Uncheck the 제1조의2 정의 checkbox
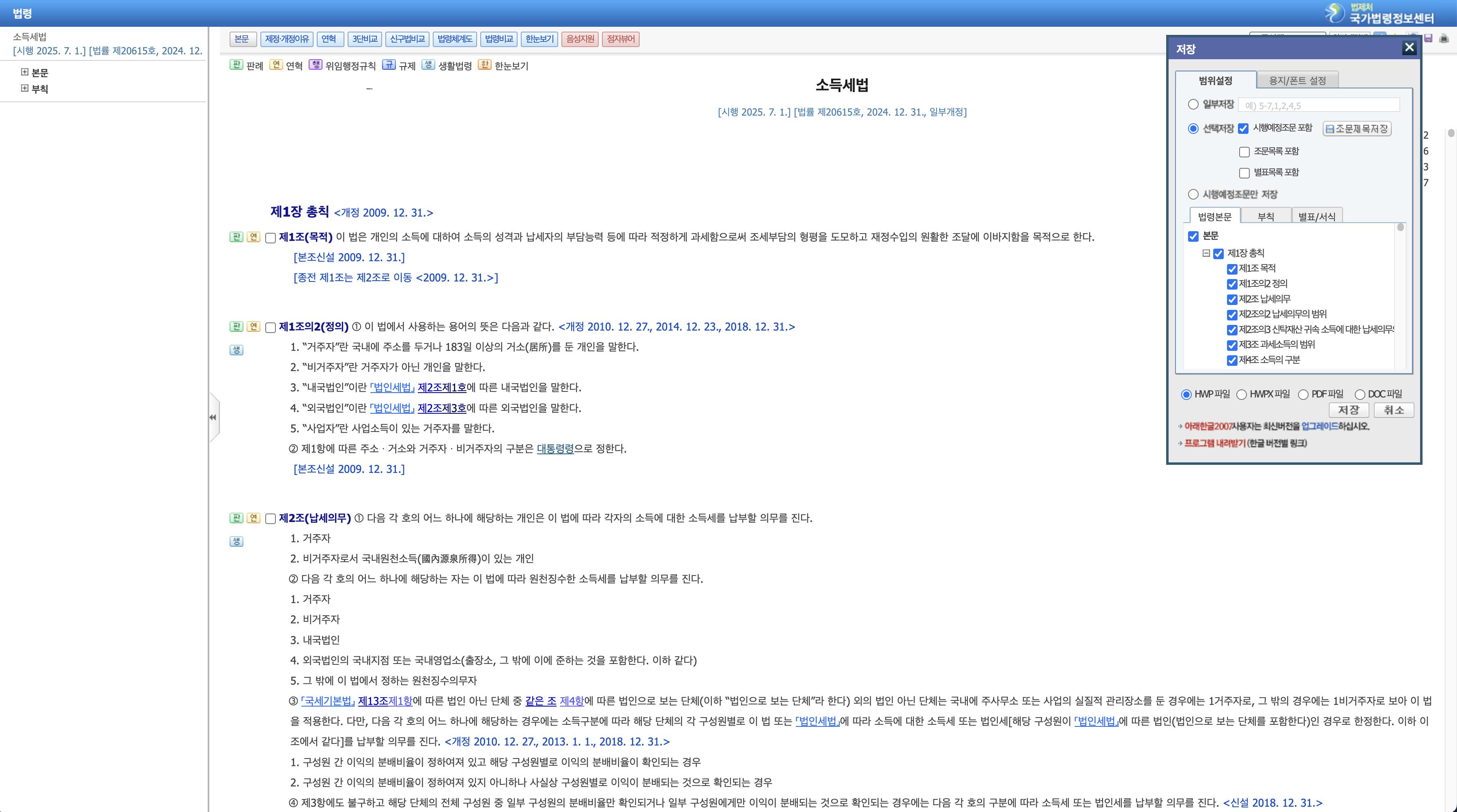Image resolution: width=1457 pixels, height=812 pixels. (x=1232, y=284)
